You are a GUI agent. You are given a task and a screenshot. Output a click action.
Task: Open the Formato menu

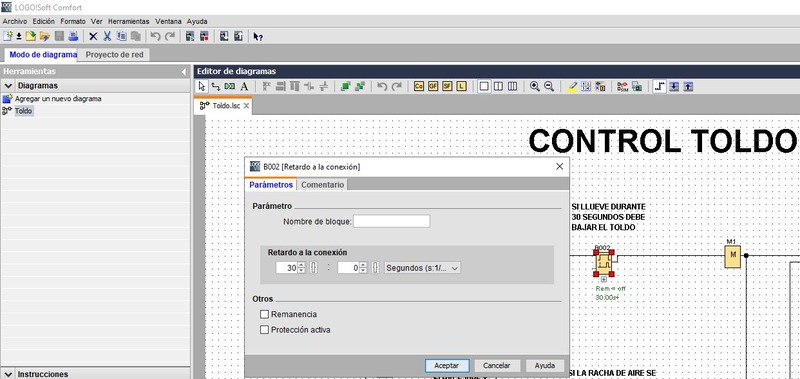(73, 21)
